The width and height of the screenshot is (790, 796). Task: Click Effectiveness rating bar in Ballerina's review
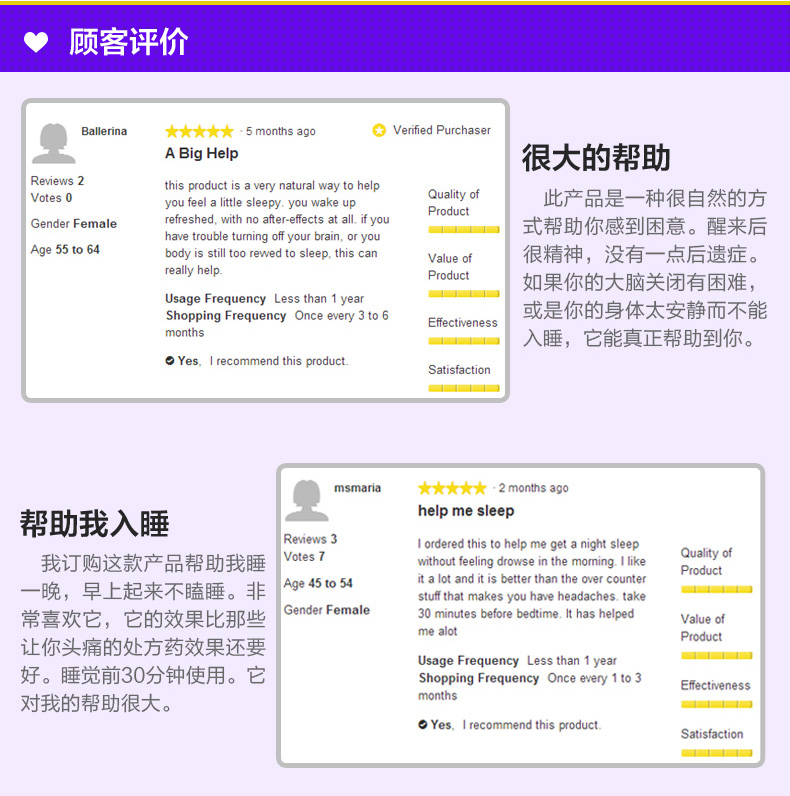[x=463, y=341]
